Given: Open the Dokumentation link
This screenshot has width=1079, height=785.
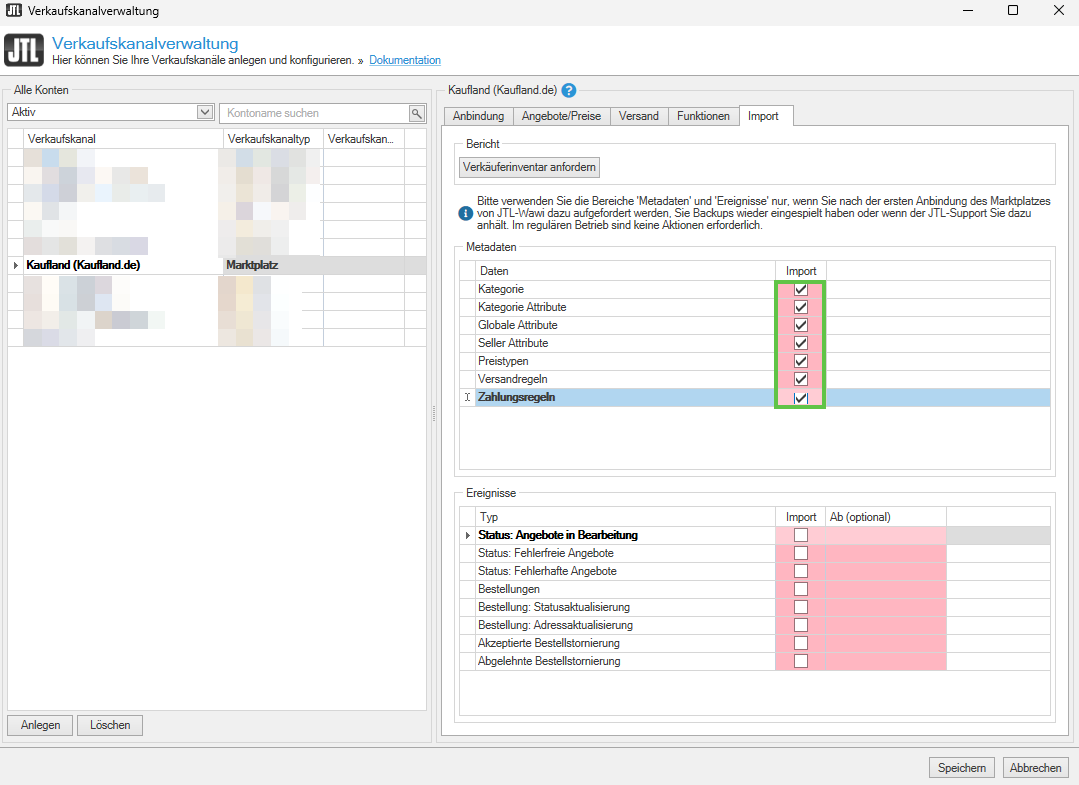Looking at the screenshot, I should pos(404,61).
